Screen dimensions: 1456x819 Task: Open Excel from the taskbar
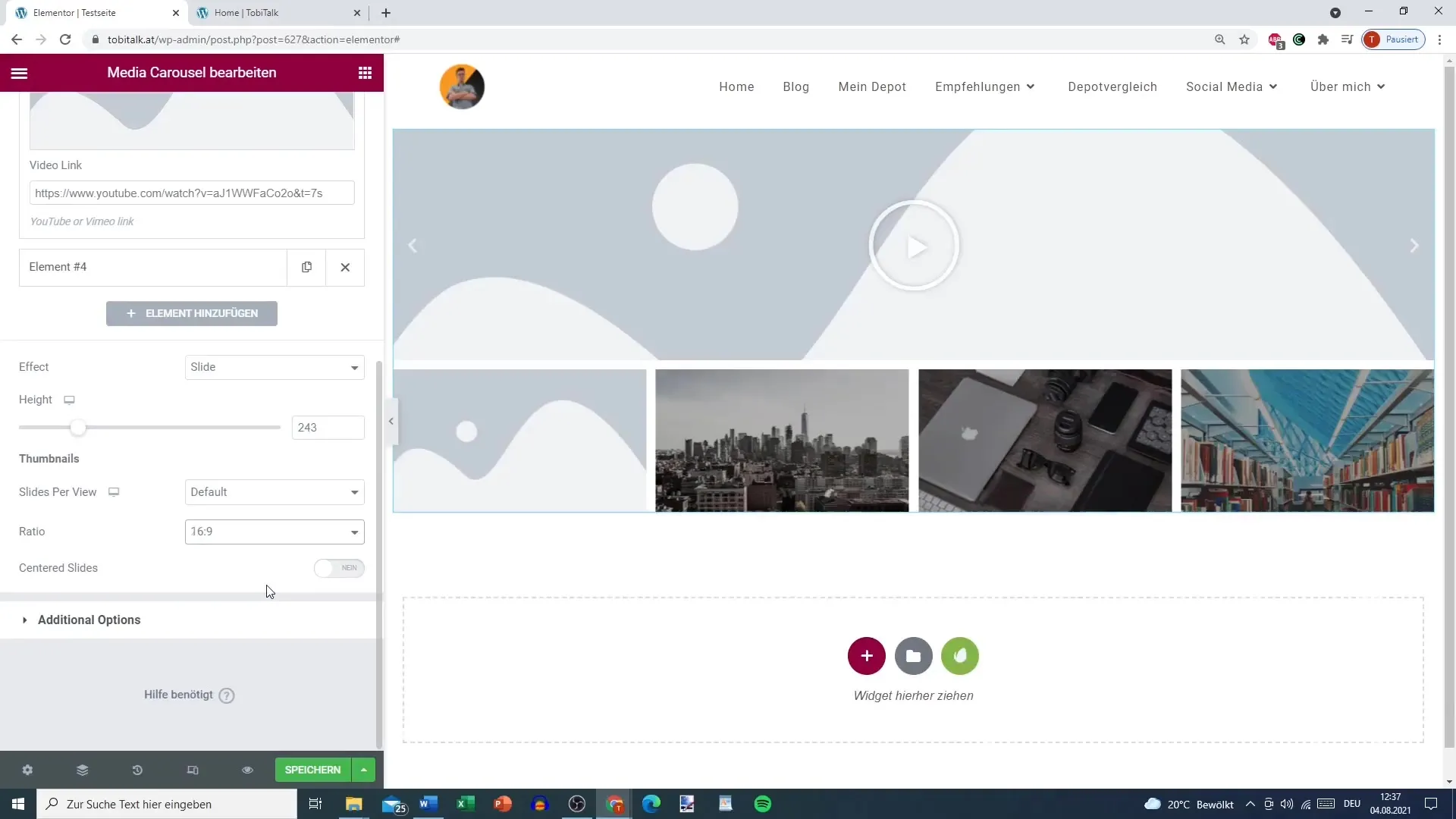[466, 804]
